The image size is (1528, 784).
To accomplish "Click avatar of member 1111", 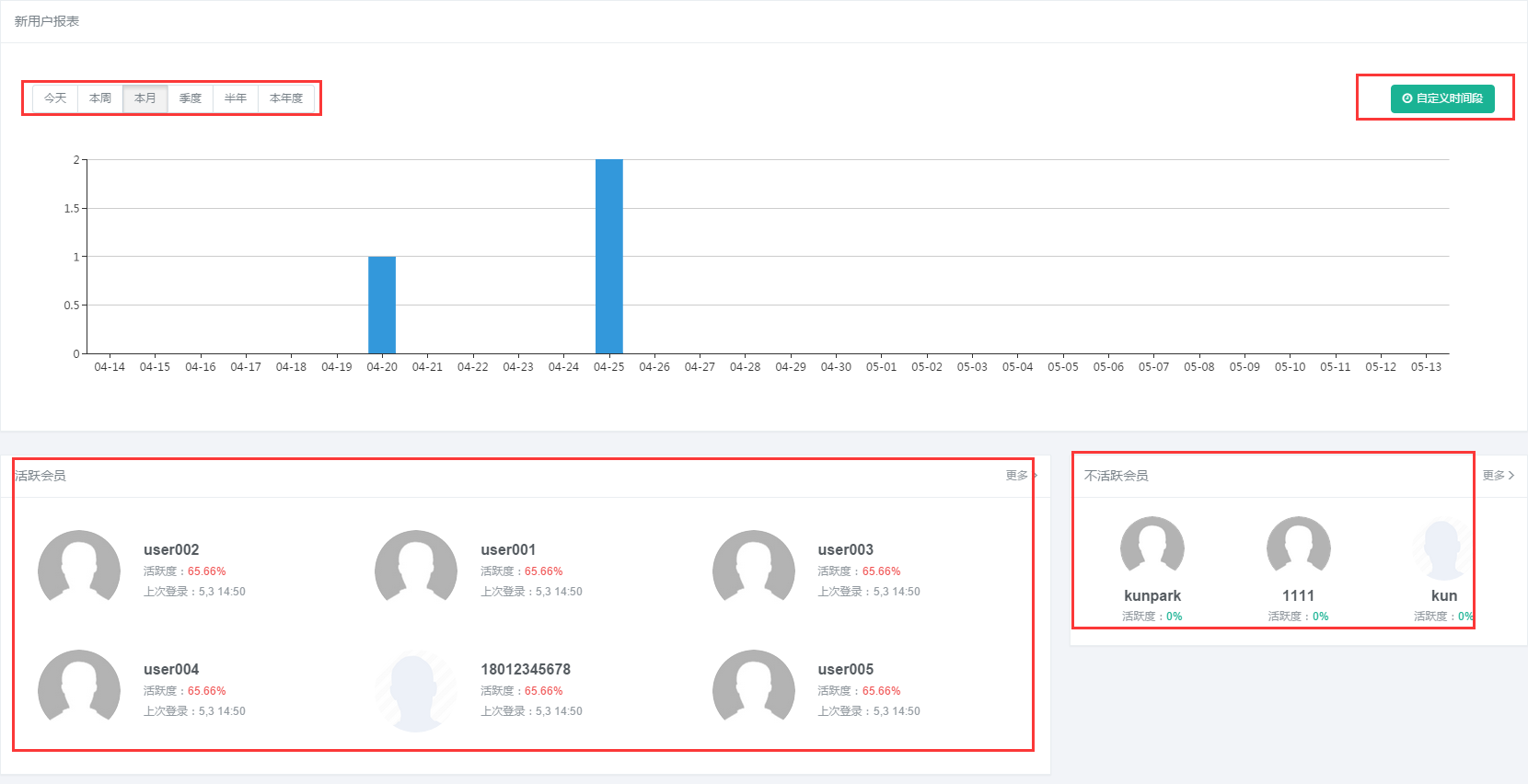I will click(x=1298, y=548).
